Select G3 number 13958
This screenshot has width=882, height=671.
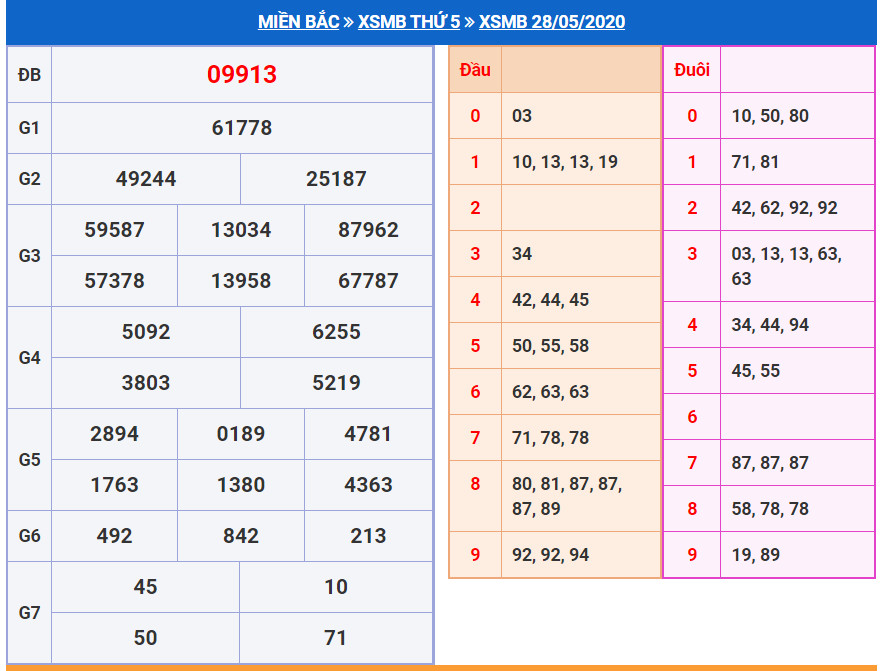tap(241, 281)
